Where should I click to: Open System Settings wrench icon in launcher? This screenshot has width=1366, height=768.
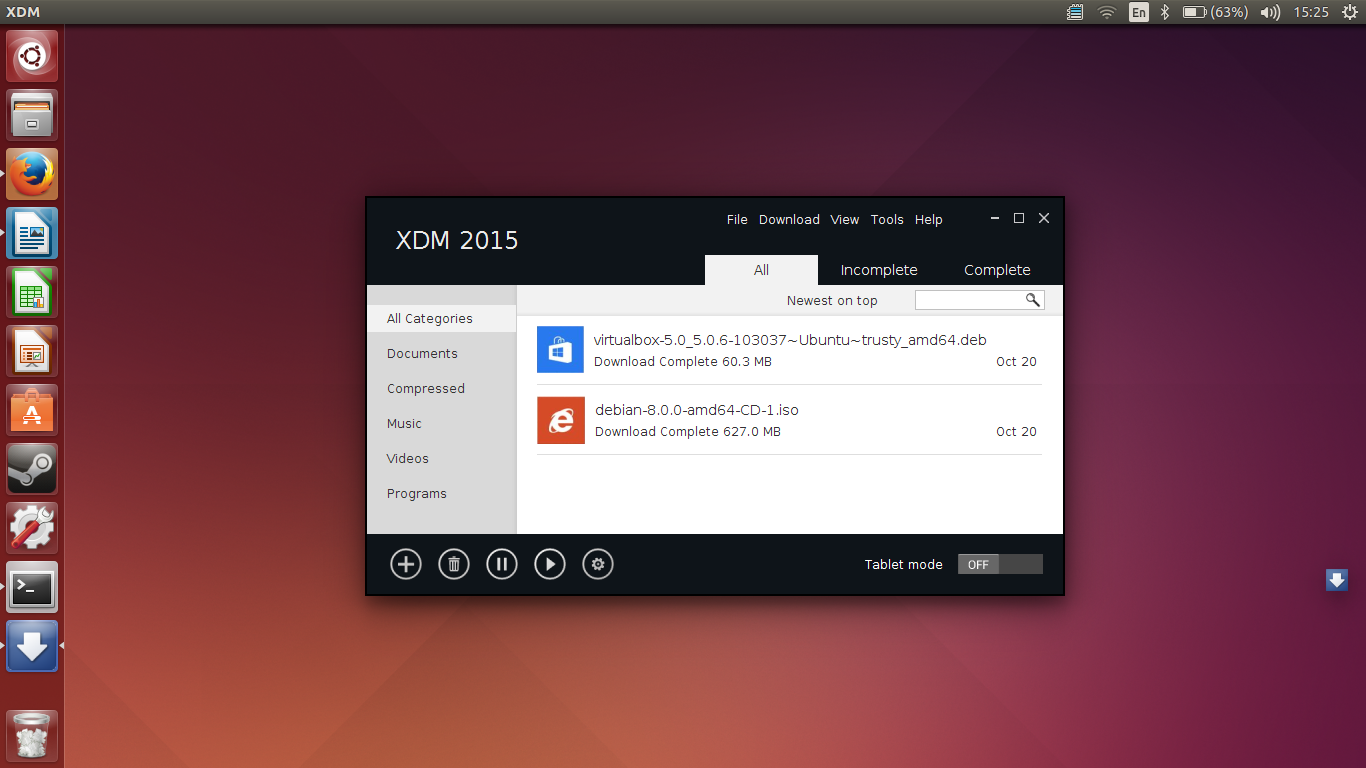[32, 528]
